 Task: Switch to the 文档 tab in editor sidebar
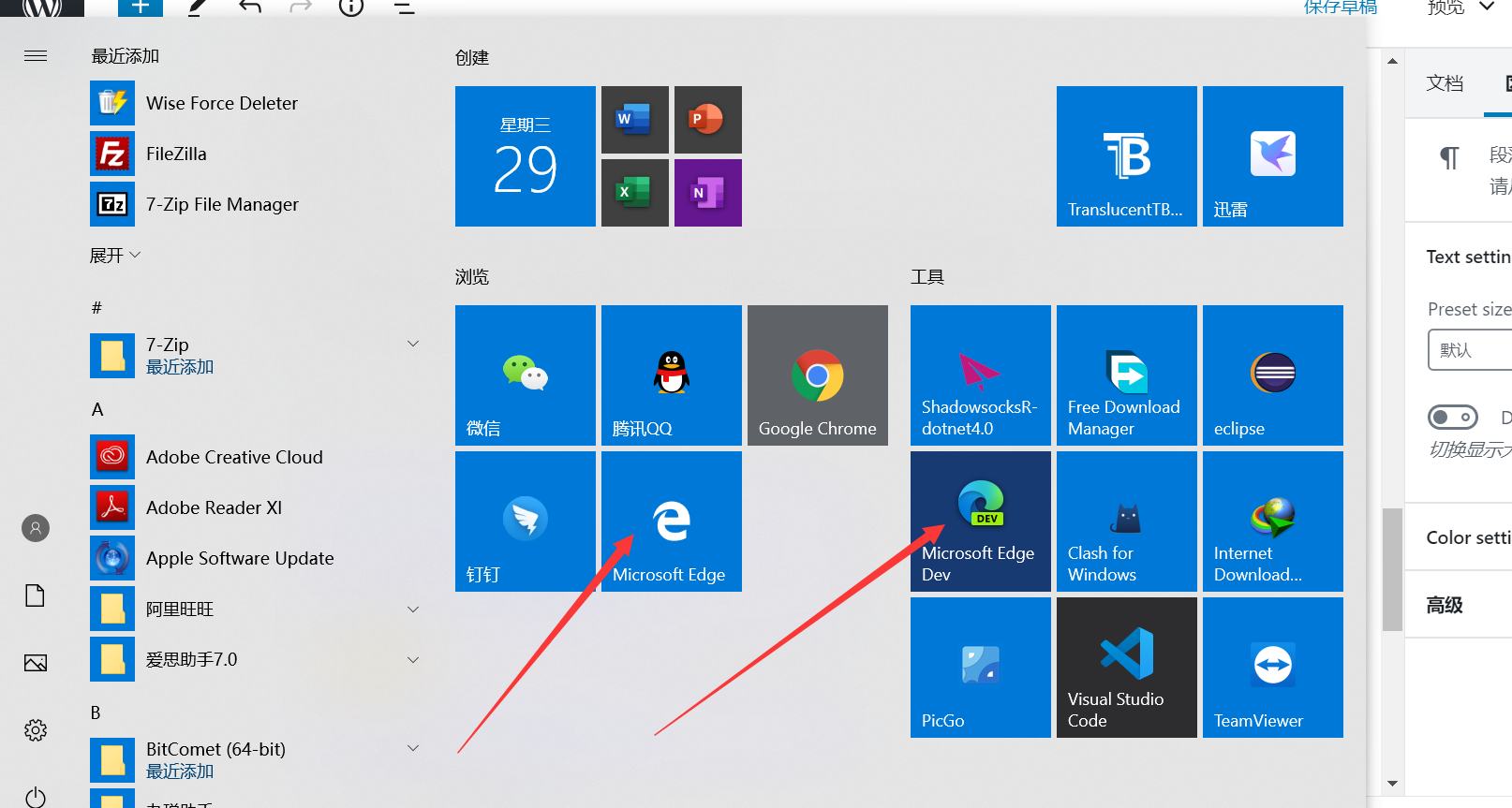point(1445,83)
